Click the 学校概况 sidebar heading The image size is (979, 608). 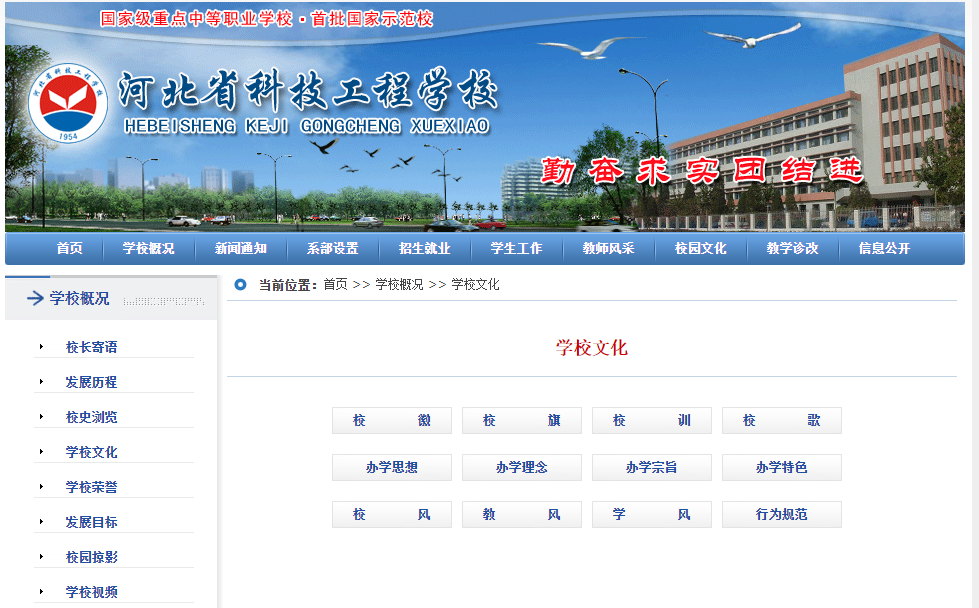(79, 298)
